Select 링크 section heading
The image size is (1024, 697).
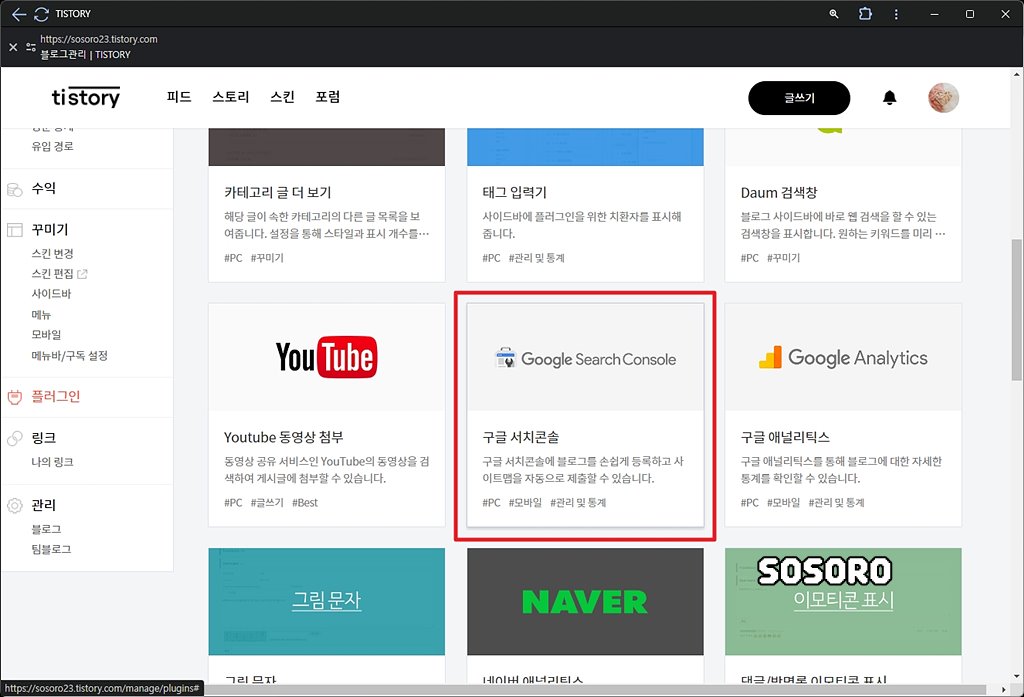pos(44,438)
